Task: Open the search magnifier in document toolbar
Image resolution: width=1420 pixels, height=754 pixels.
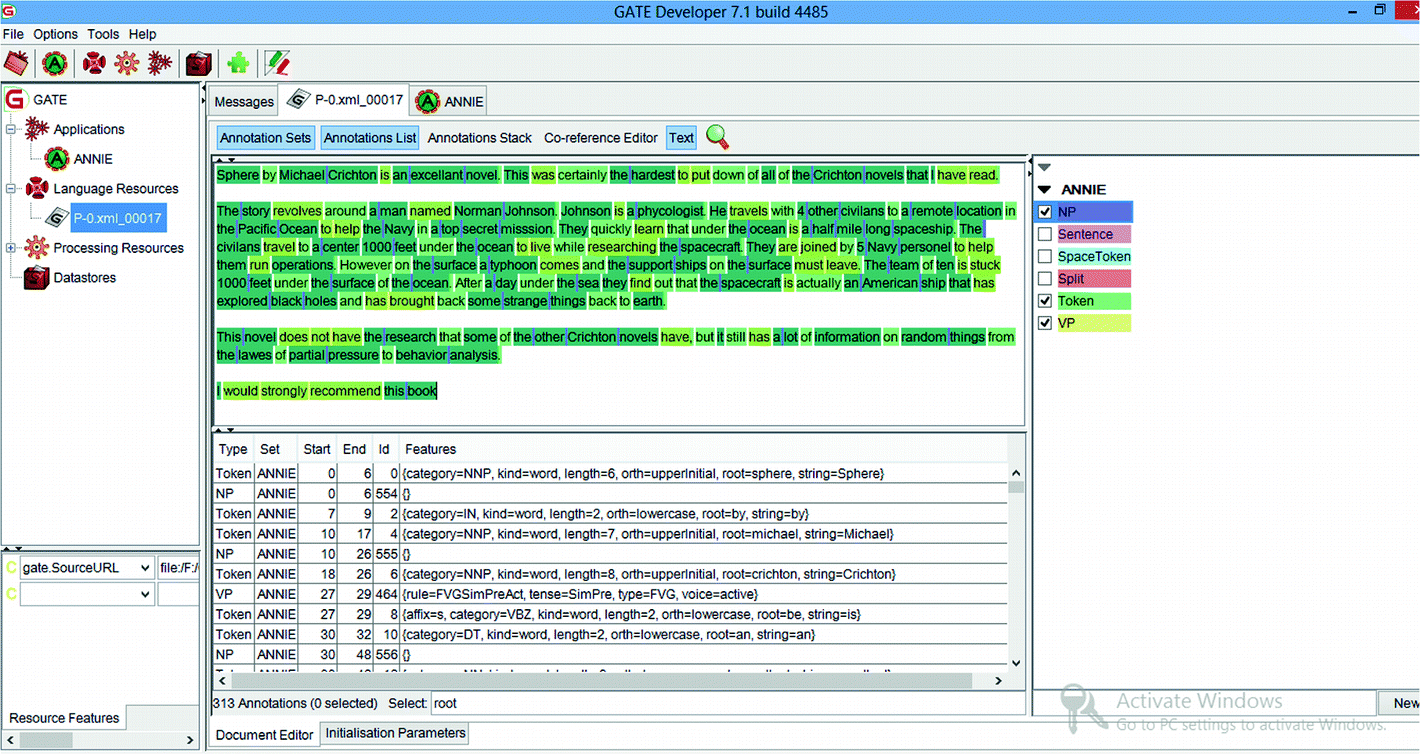Action: [x=717, y=138]
